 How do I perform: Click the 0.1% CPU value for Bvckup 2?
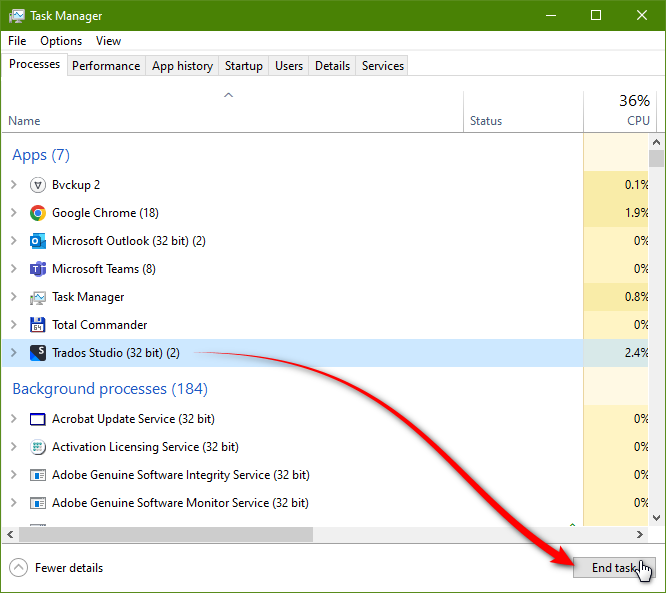pos(636,185)
